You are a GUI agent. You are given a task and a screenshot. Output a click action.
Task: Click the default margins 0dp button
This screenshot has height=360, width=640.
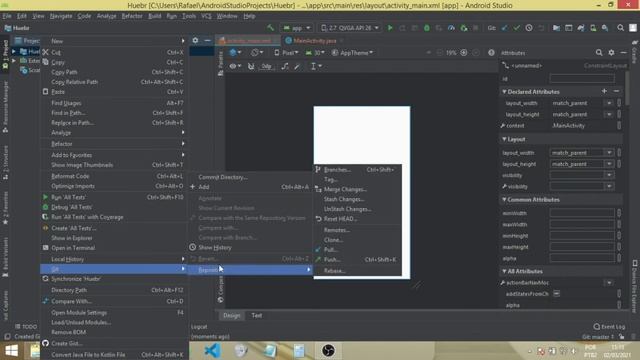tap(267, 66)
